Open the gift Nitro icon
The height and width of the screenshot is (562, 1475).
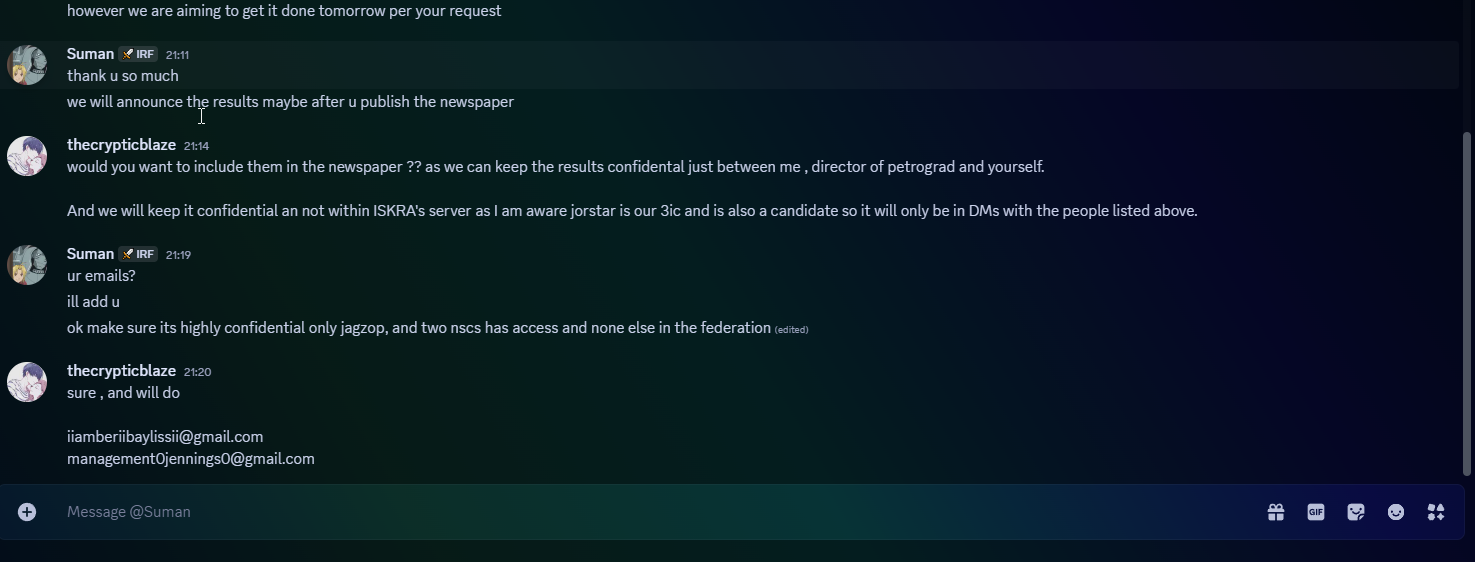coord(1276,512)
